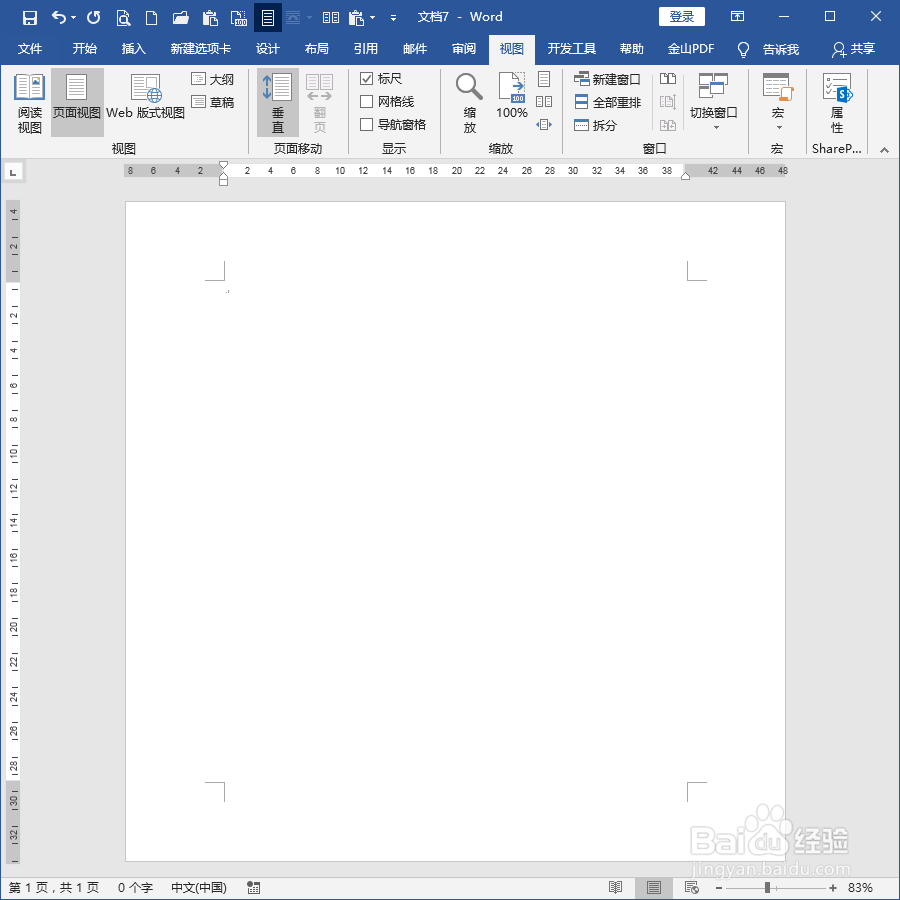The image size is (900, 900).
Task: Click the zoom out minus button
Action: [x=719, y=888]
